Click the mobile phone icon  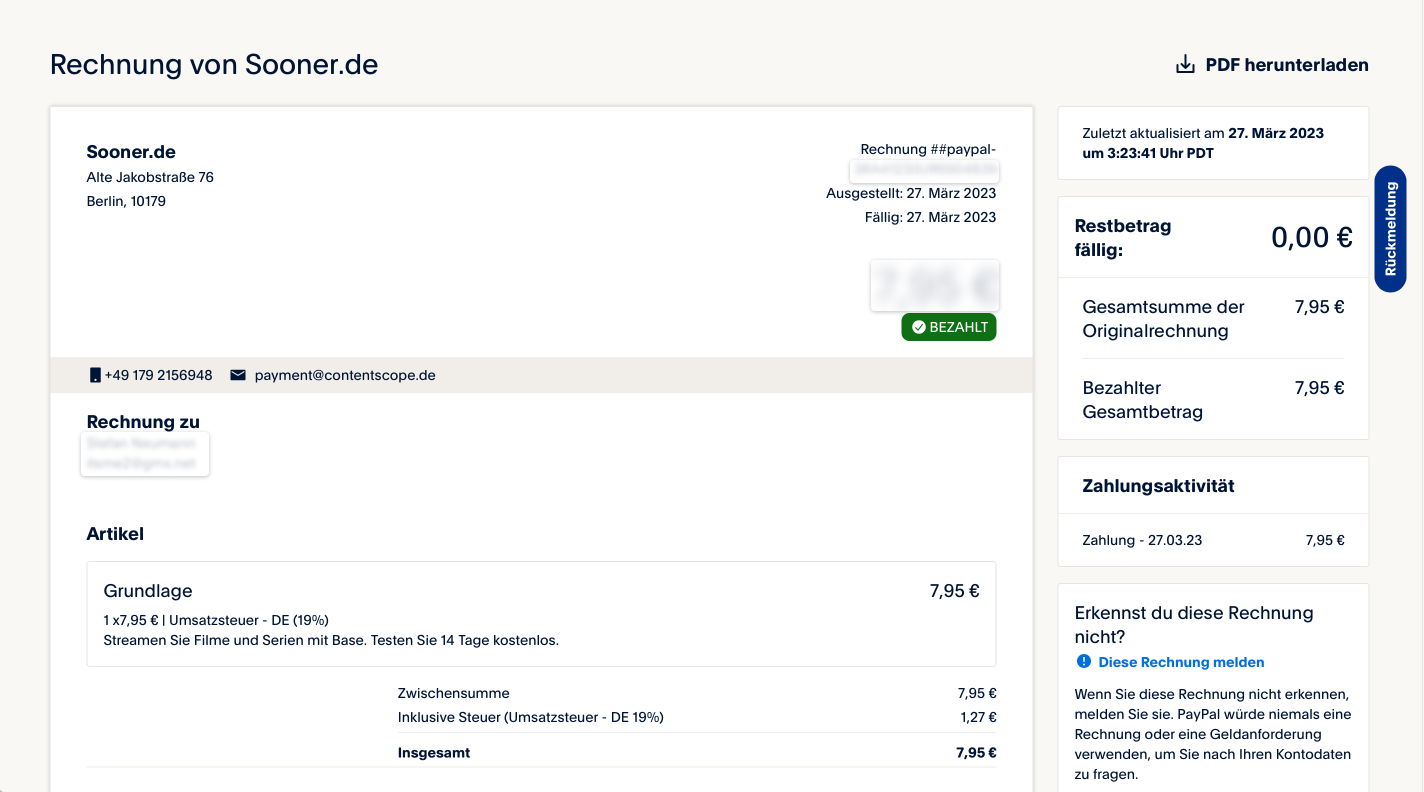(95, 375)
